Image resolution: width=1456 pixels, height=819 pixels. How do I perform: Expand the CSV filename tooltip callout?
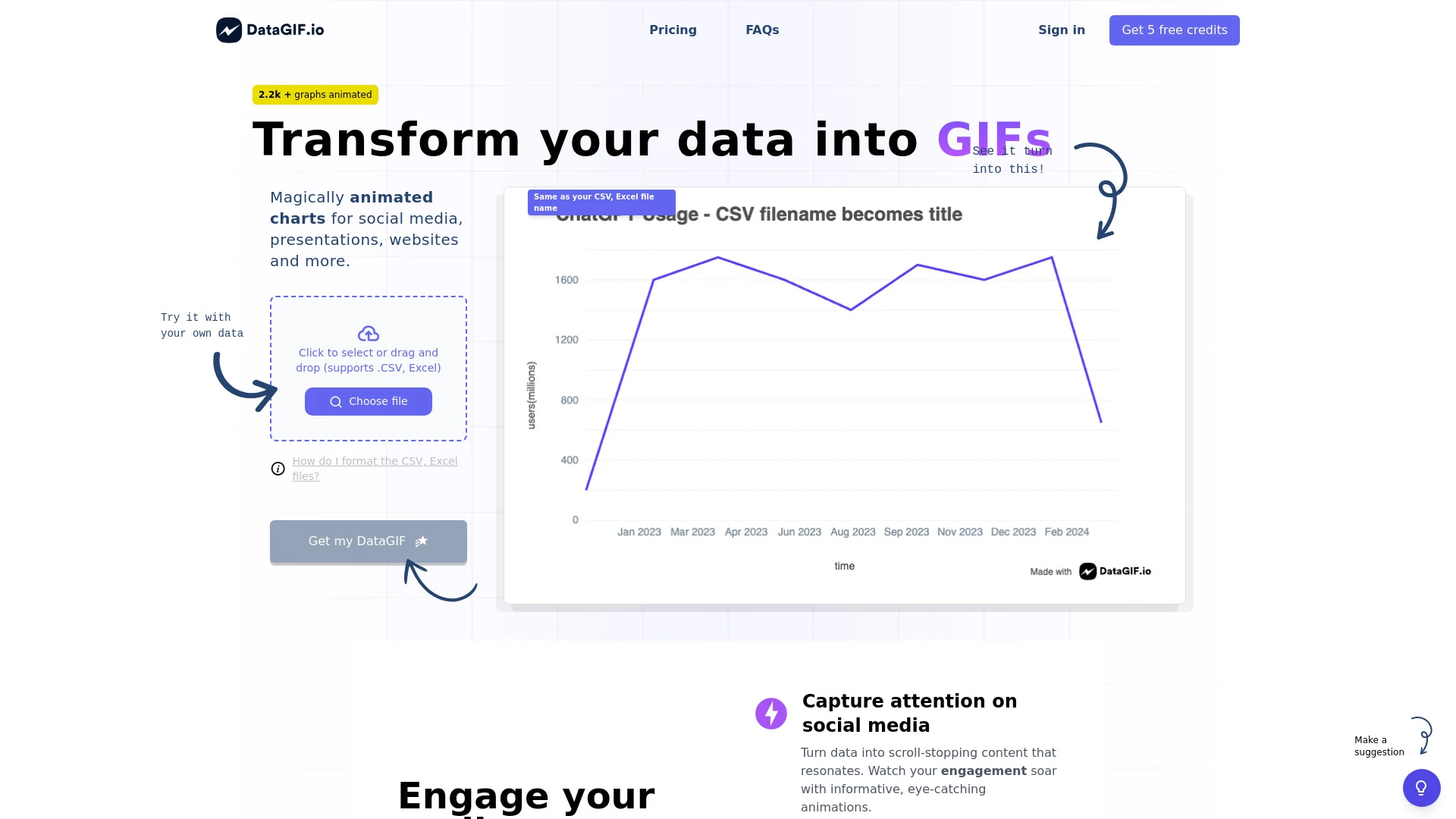tap(601, 202)
